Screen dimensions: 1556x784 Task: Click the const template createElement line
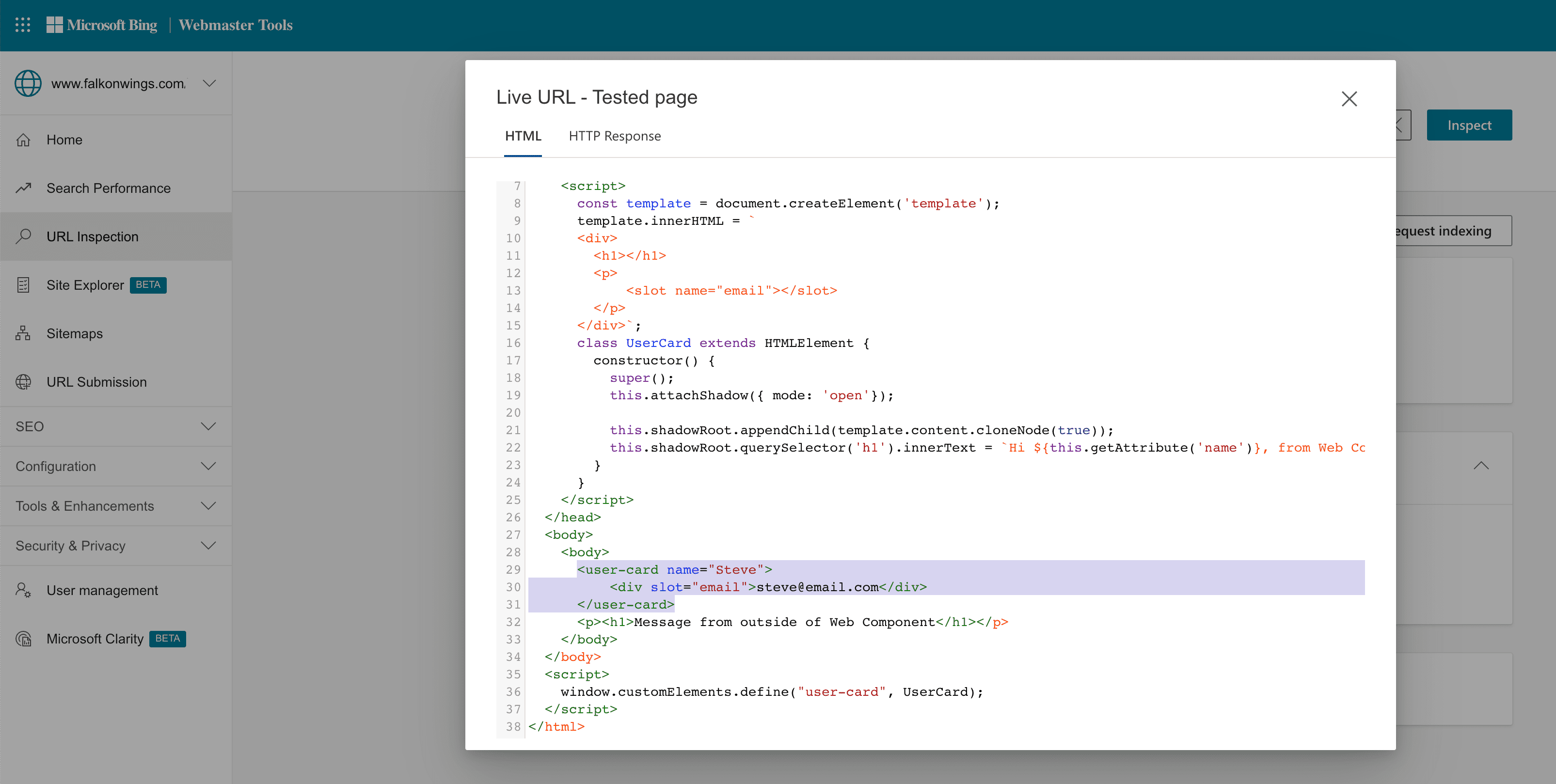point(788,204)
